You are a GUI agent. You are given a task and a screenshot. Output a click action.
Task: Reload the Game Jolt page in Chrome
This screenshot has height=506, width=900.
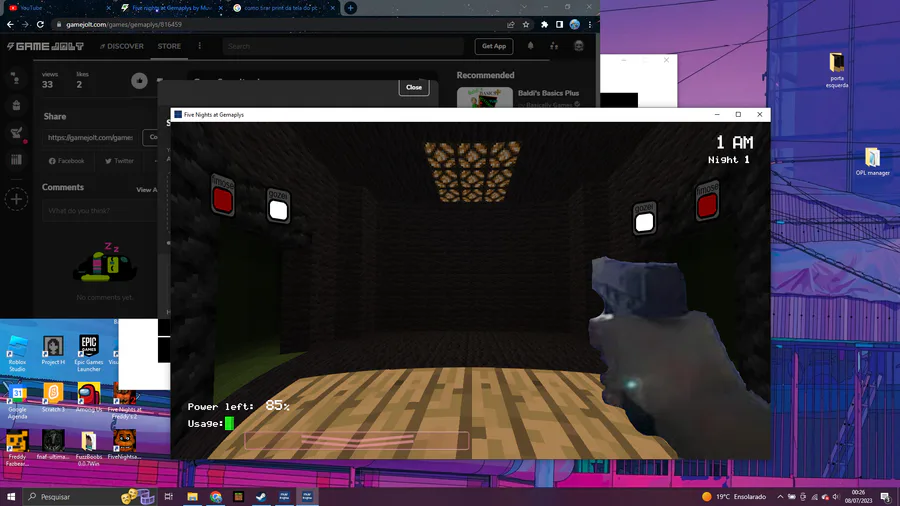[40, 25]
